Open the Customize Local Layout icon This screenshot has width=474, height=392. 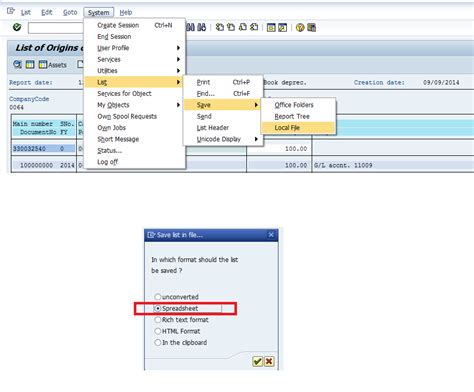pyautogui.click(x=312, y=28)
